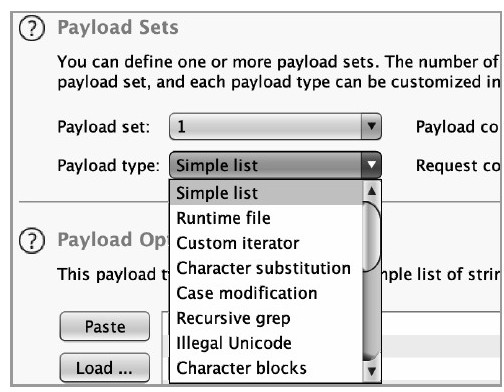Click the Load ... button
Viewport: 504px width, 392px height.
pos(105,368)
